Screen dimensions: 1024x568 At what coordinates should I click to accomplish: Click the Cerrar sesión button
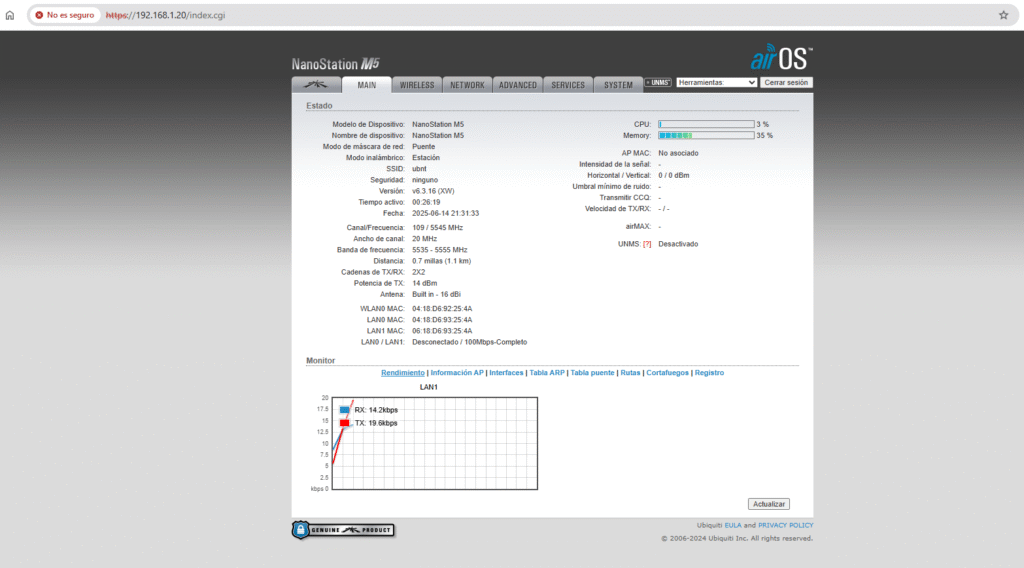coord(786,82)
